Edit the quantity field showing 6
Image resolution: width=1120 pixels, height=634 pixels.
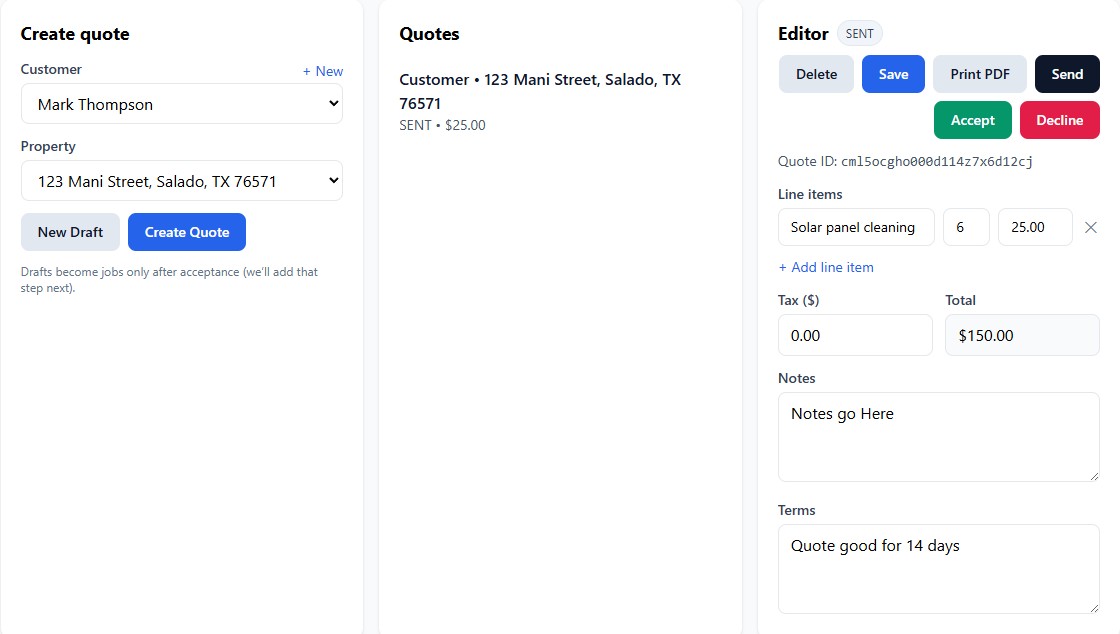[x=965, y=227]
